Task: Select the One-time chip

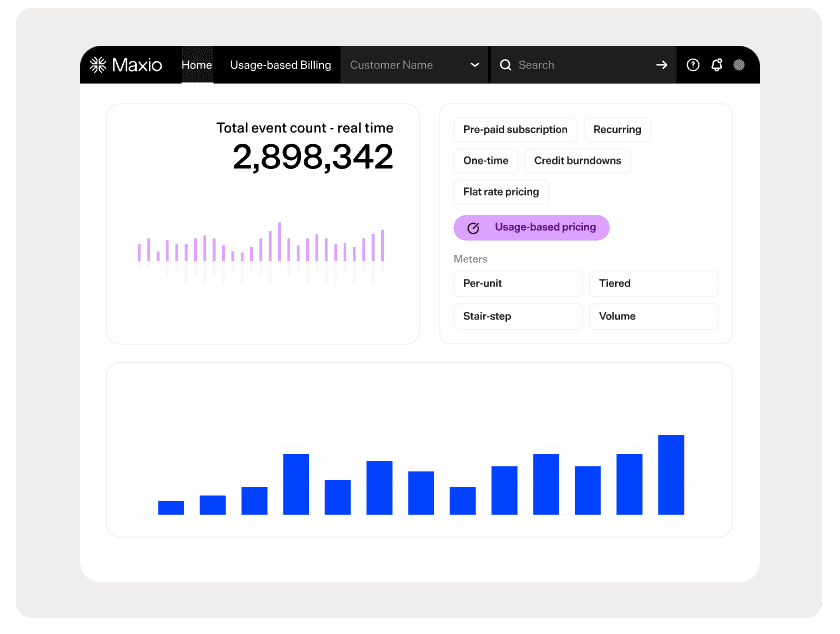Action: coord(486,161)
